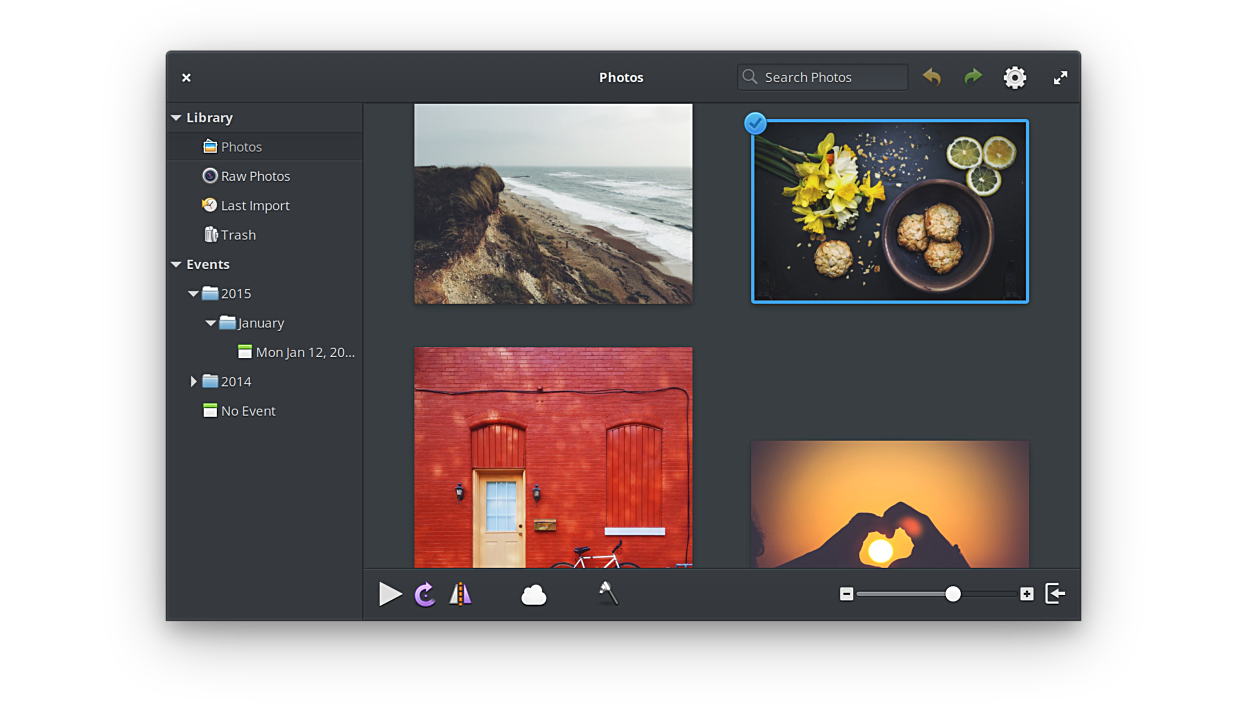Uncheck the blue checkmark on the cookies photo
1248x702 pixels.
click(756, 123)
